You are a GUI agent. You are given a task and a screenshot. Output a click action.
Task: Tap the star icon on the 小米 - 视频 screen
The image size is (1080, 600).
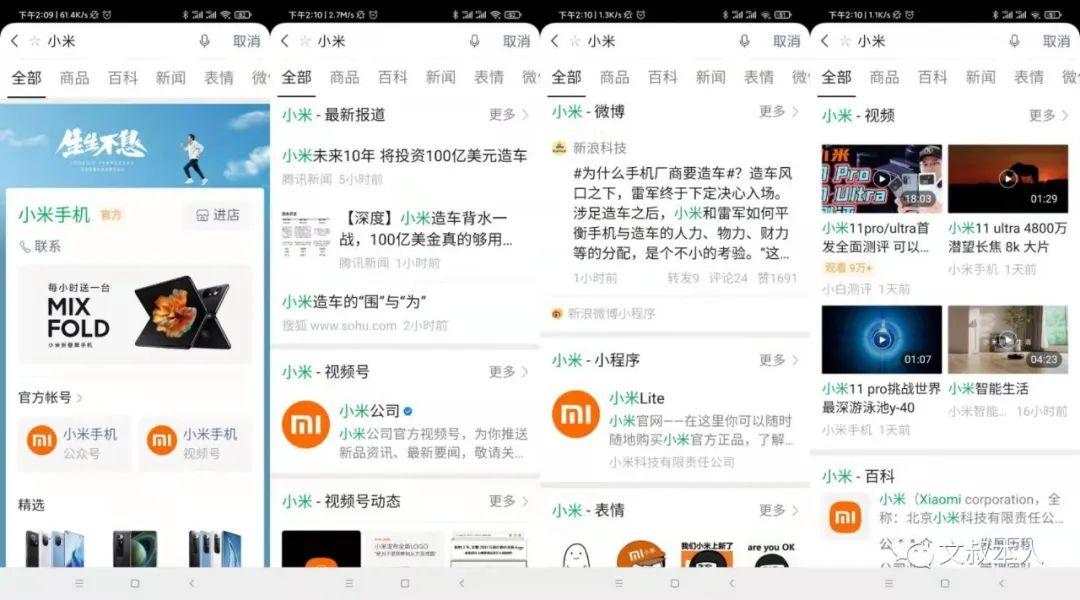844,41
